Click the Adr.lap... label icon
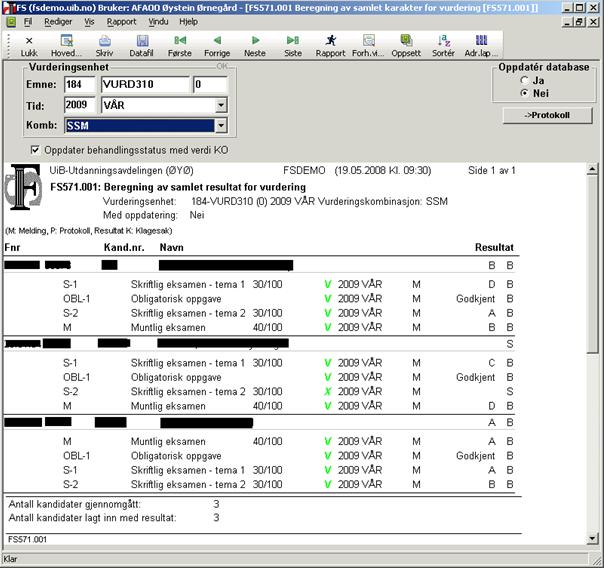This screenshot has height=568, width=604. (x=481, y=40)
